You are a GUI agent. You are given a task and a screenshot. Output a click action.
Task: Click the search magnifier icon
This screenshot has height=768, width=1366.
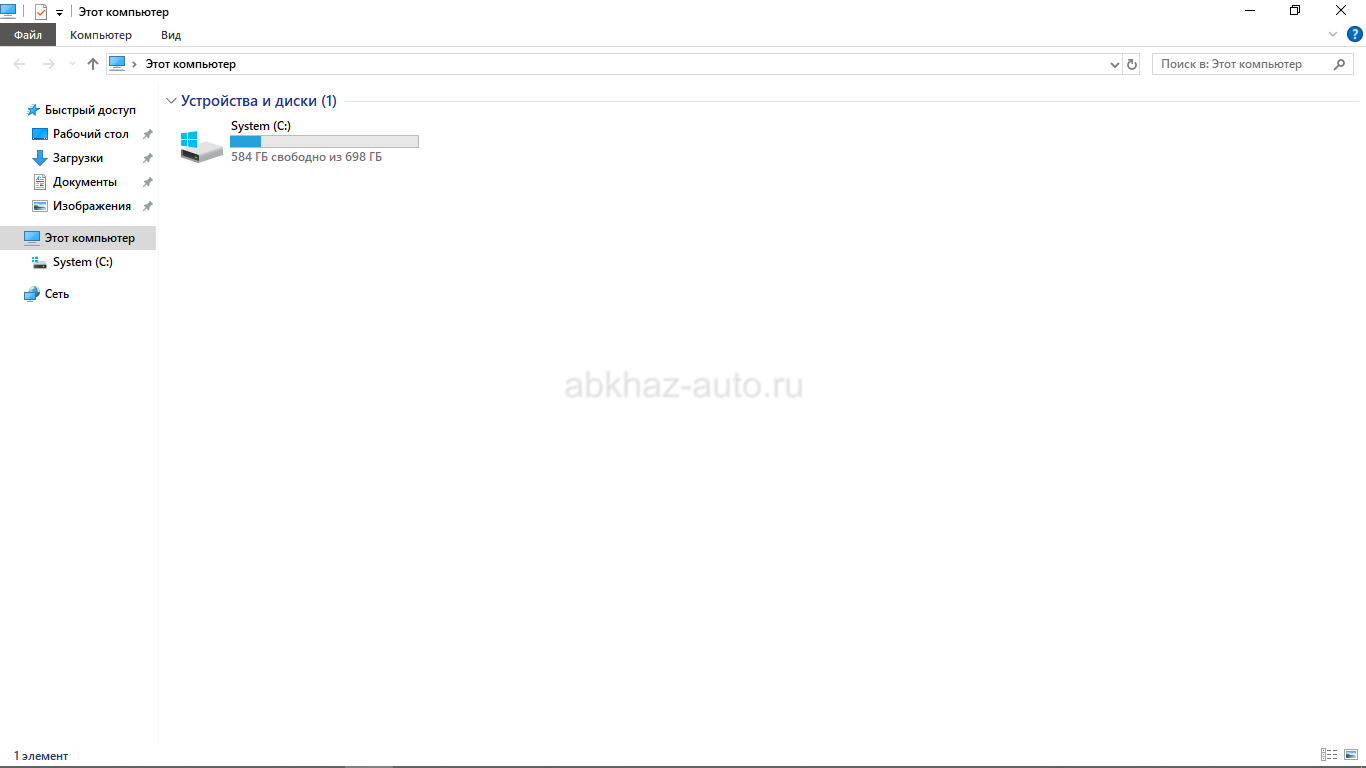coord(1340,64)
